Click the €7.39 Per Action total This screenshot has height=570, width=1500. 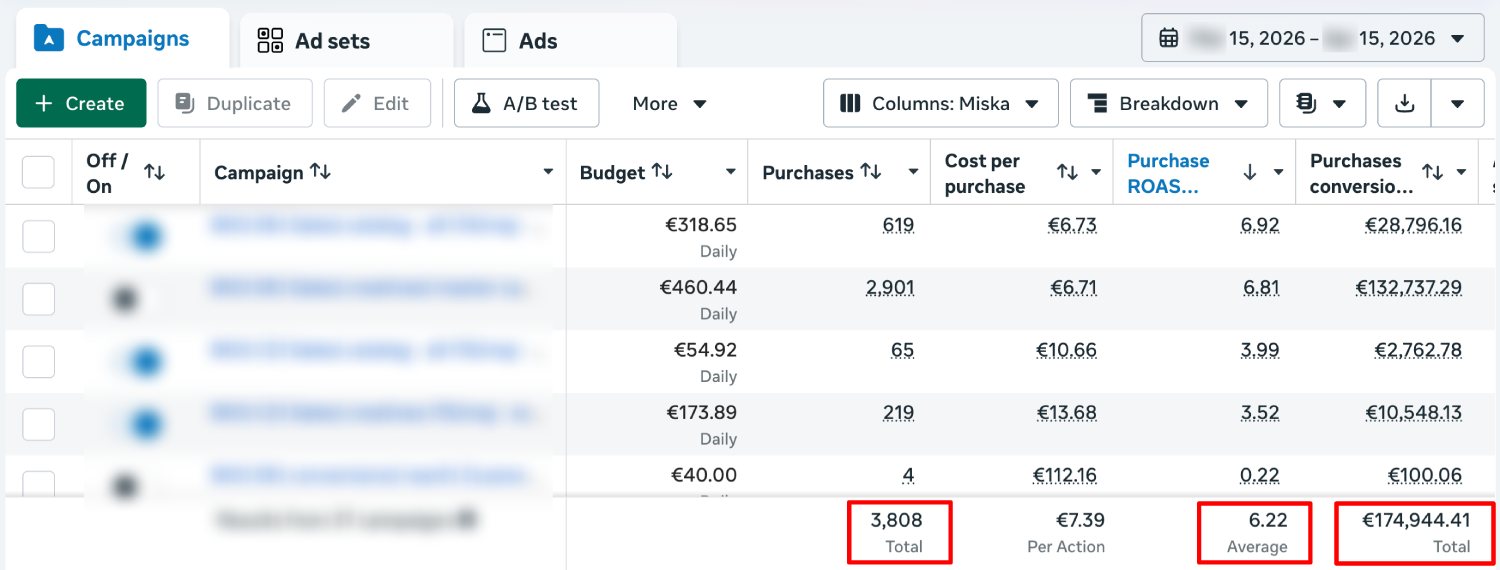point(1080,520)
